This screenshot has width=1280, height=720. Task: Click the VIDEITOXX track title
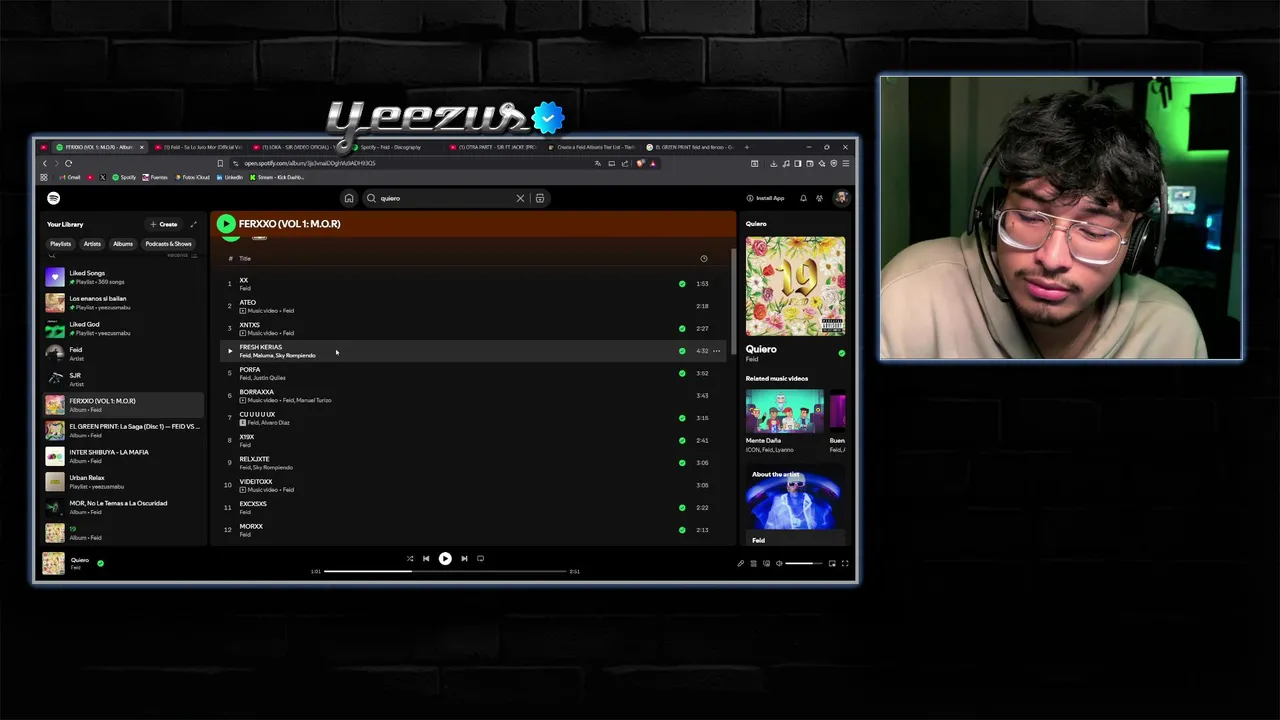point(256,481)
